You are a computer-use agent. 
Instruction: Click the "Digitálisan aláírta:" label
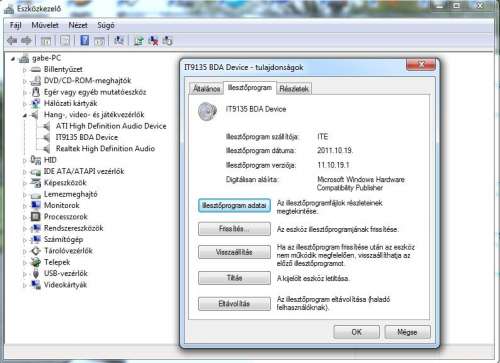252,180
